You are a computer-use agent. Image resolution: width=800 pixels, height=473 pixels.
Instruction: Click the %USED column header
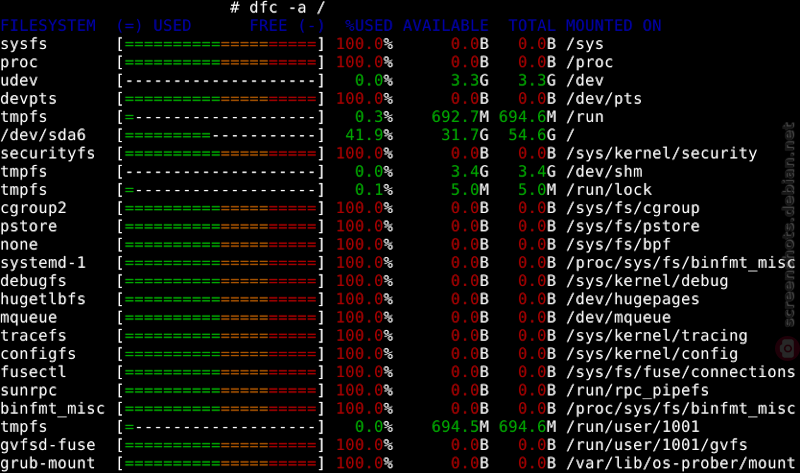click(369, 26)
